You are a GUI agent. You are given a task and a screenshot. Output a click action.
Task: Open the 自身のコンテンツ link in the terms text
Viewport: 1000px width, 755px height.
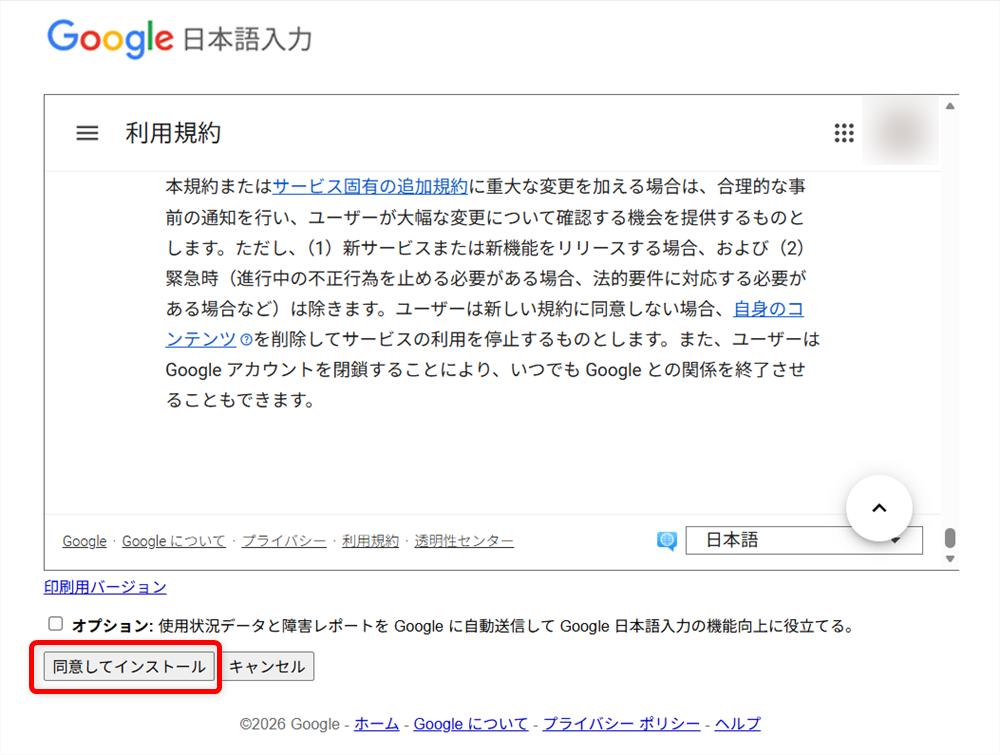[x=768, y=309]
